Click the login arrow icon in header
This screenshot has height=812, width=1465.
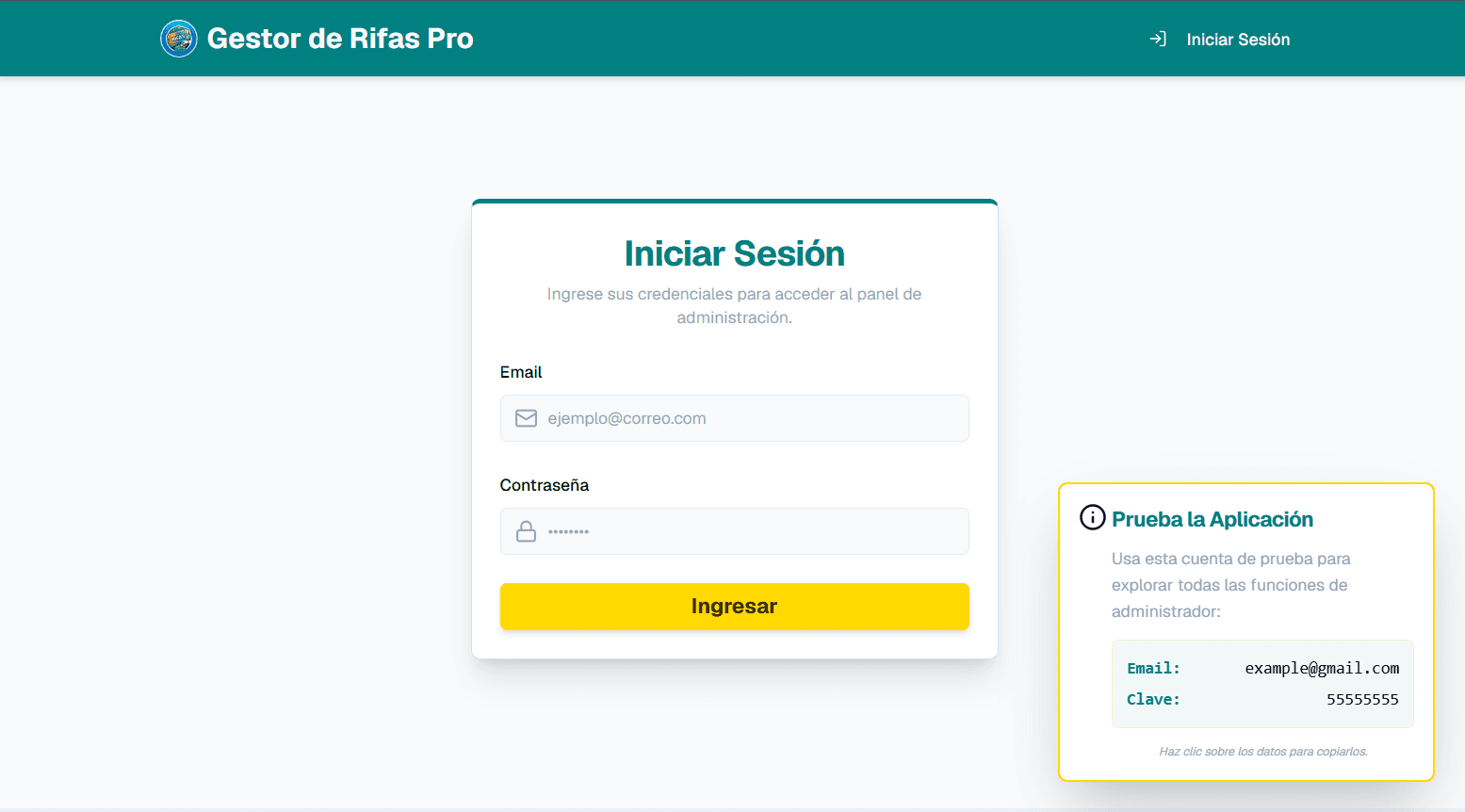tap(1159, 39)
